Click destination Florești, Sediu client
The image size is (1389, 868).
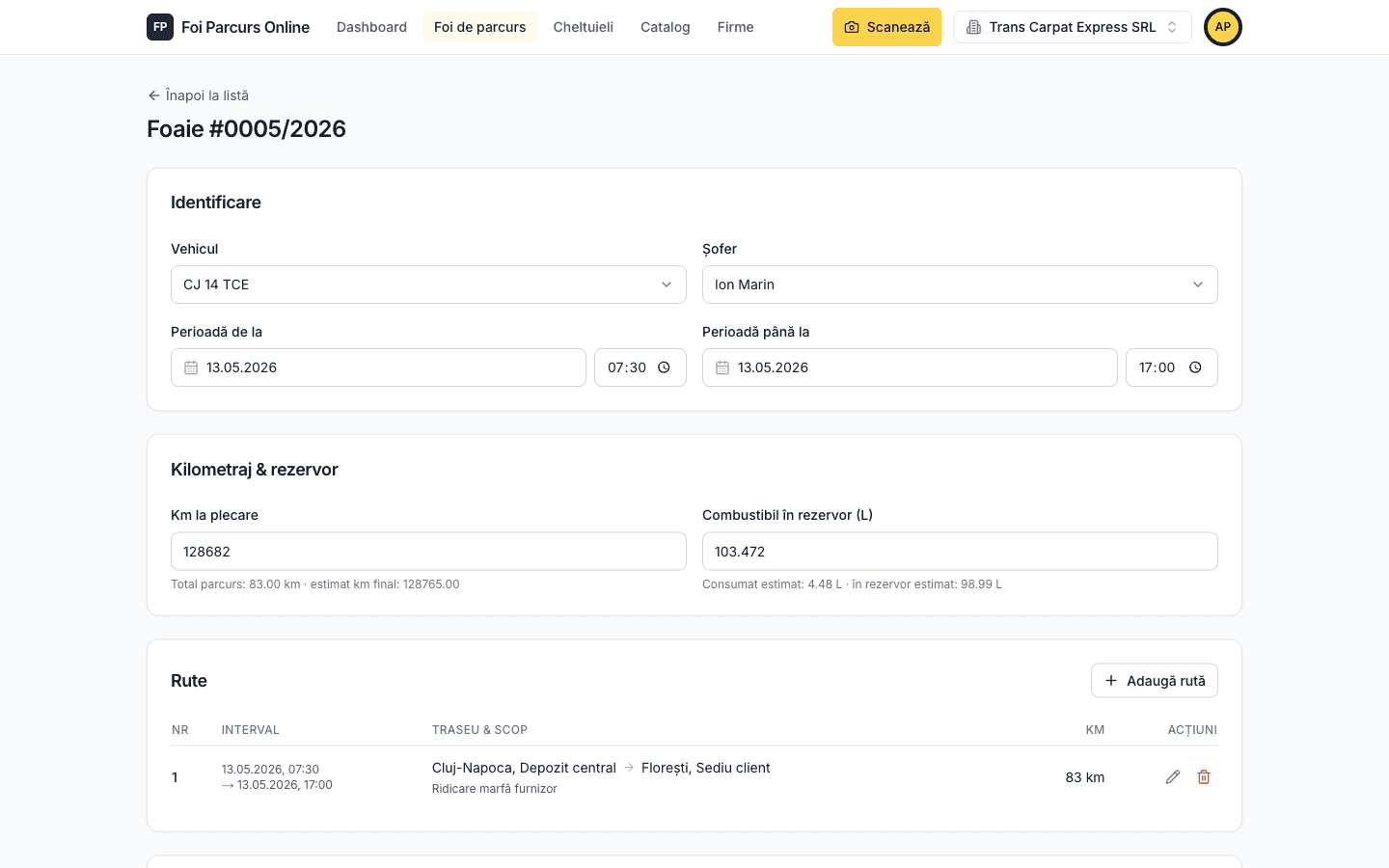pyautogui.click(x=706, y=768)
